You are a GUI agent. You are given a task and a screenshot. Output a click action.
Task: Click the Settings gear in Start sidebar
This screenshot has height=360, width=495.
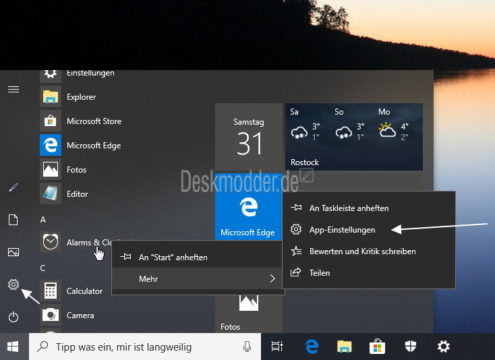(13, 284)
